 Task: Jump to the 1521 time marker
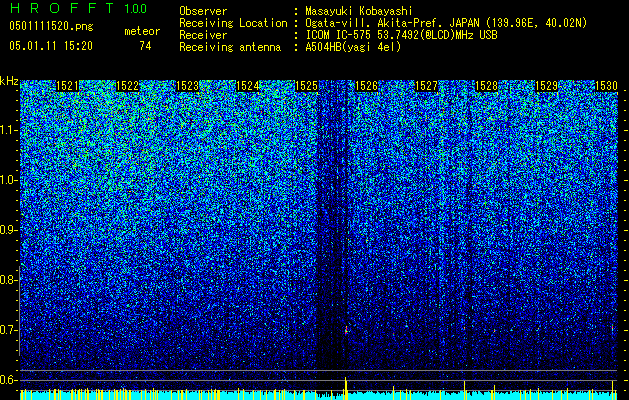(x=67, y=86)
